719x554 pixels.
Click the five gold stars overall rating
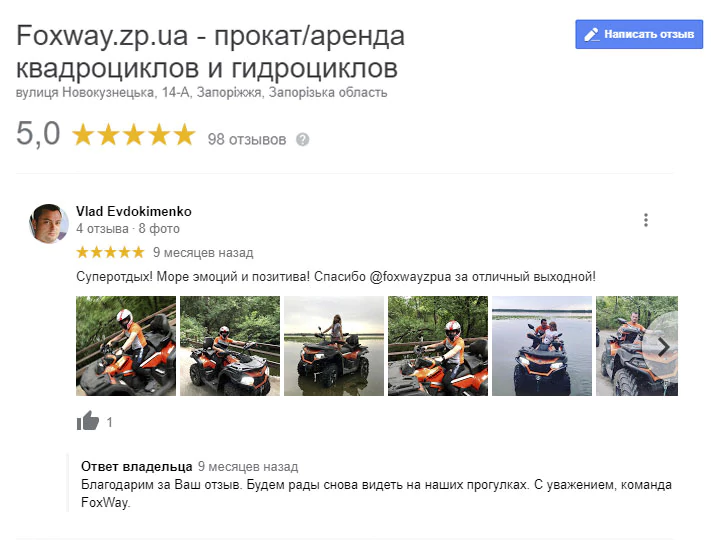pos(134,134)
